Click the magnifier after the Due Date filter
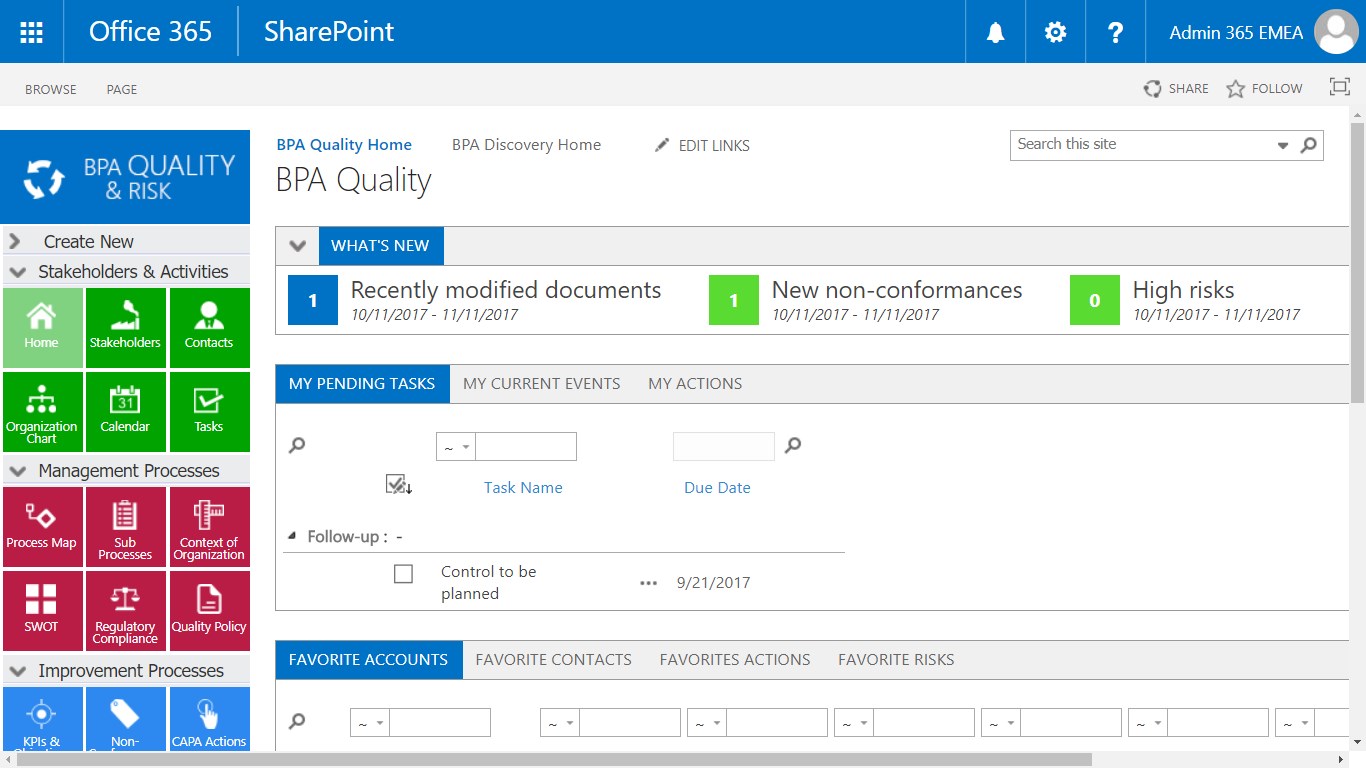This screenshot has height=768, width=1366. click(793, 446)
